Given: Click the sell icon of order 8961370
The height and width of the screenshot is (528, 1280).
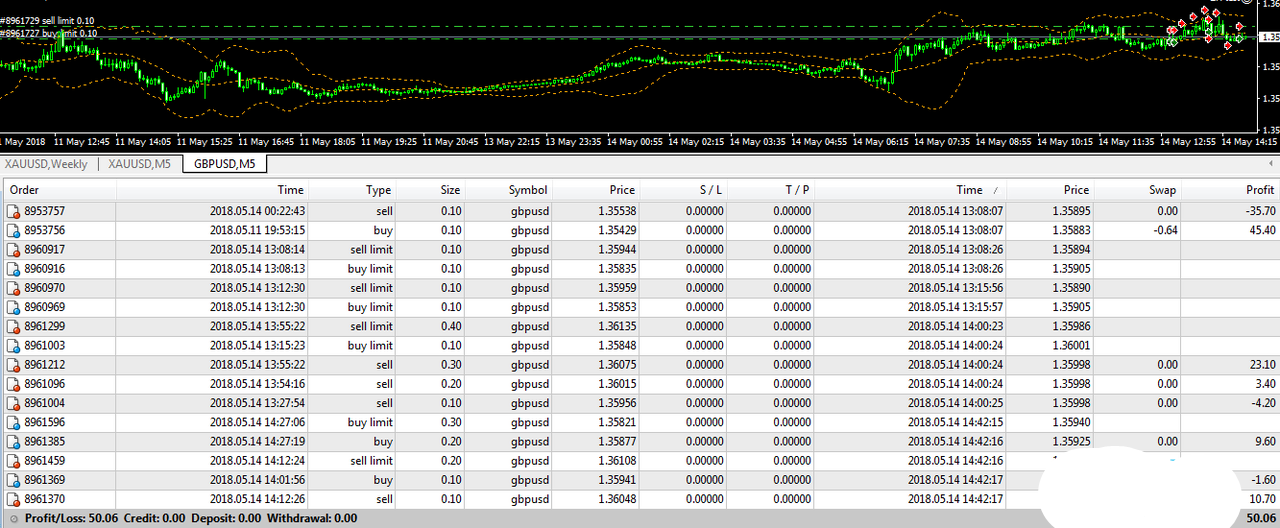Looking at the screenshot, I should [13, 500].
